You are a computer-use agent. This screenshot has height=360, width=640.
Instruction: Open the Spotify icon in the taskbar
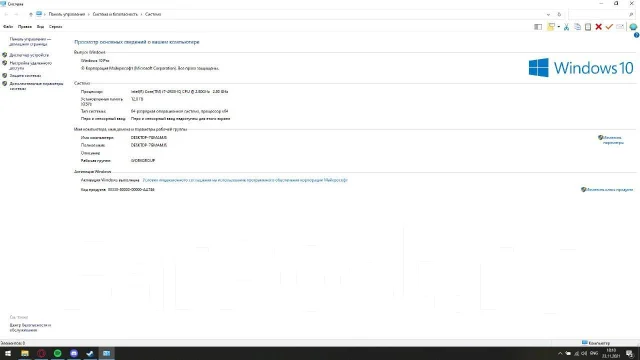click(58, 353)
